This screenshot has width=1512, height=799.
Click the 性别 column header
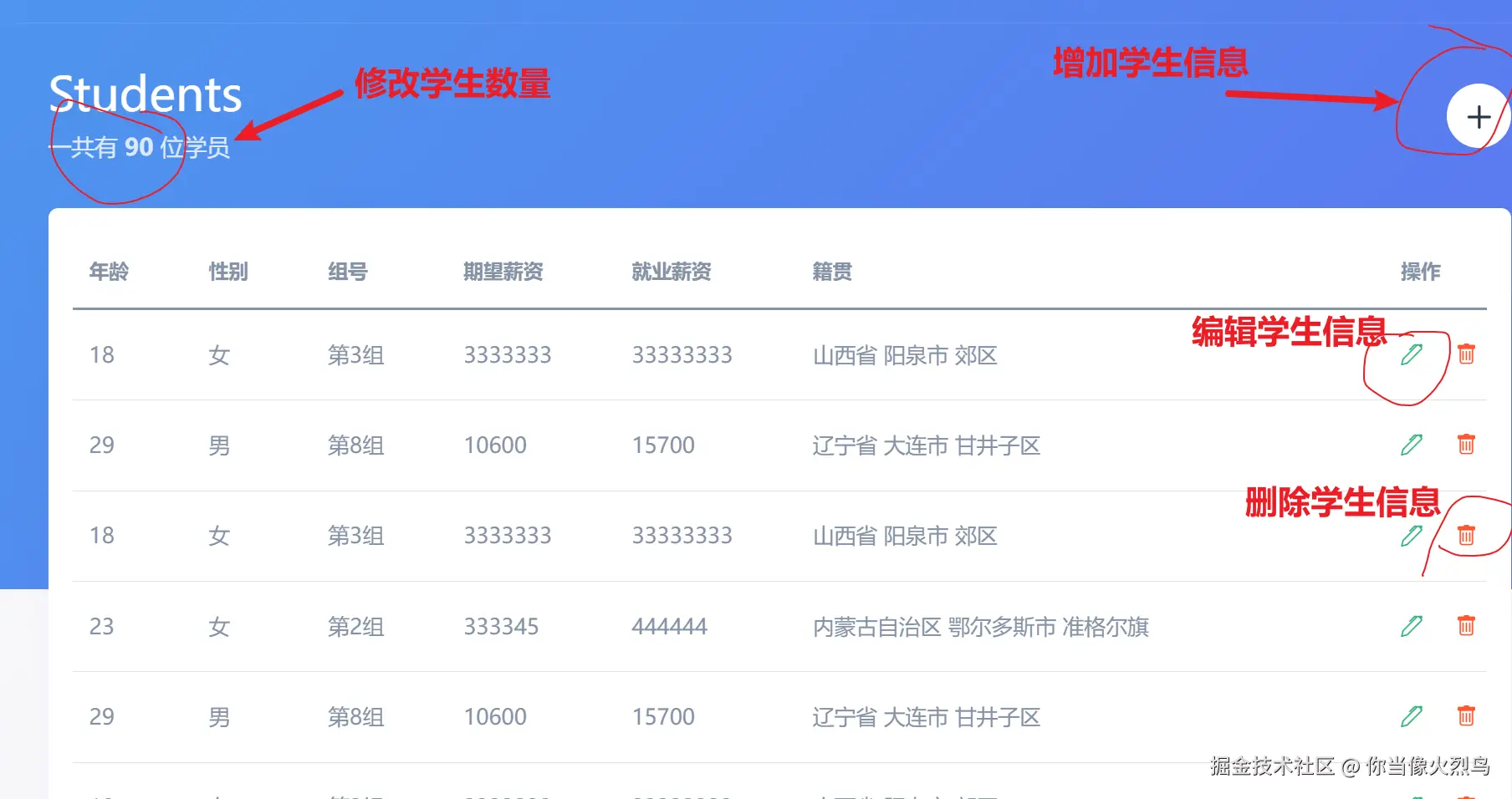tap(228, 272)
